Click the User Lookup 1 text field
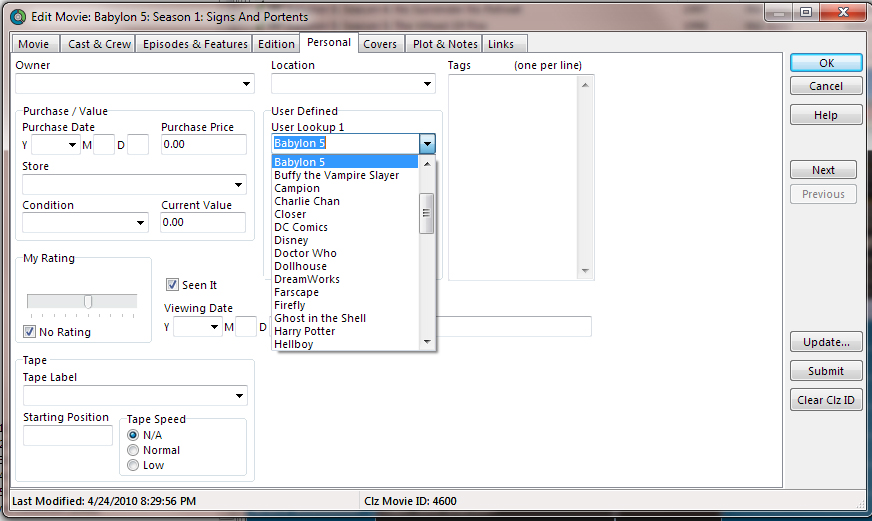 tap(345, 143)
